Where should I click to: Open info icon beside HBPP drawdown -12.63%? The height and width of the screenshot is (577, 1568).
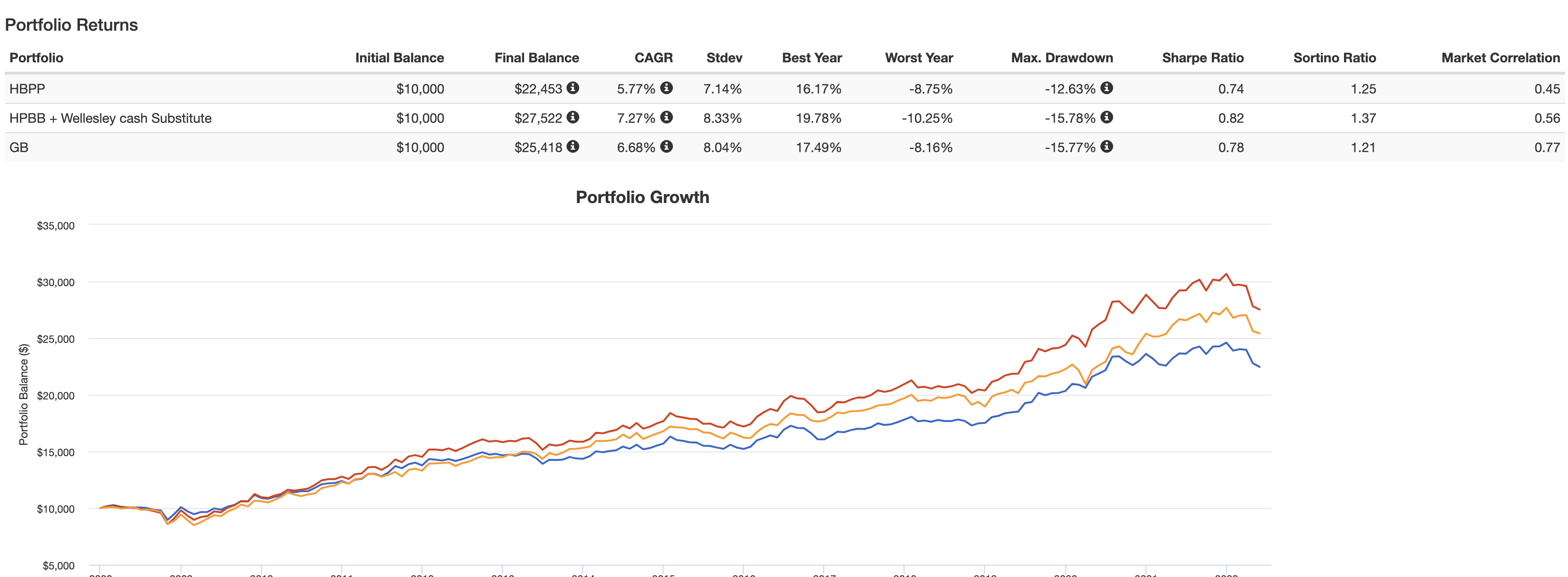click(x=1107, y=88)
